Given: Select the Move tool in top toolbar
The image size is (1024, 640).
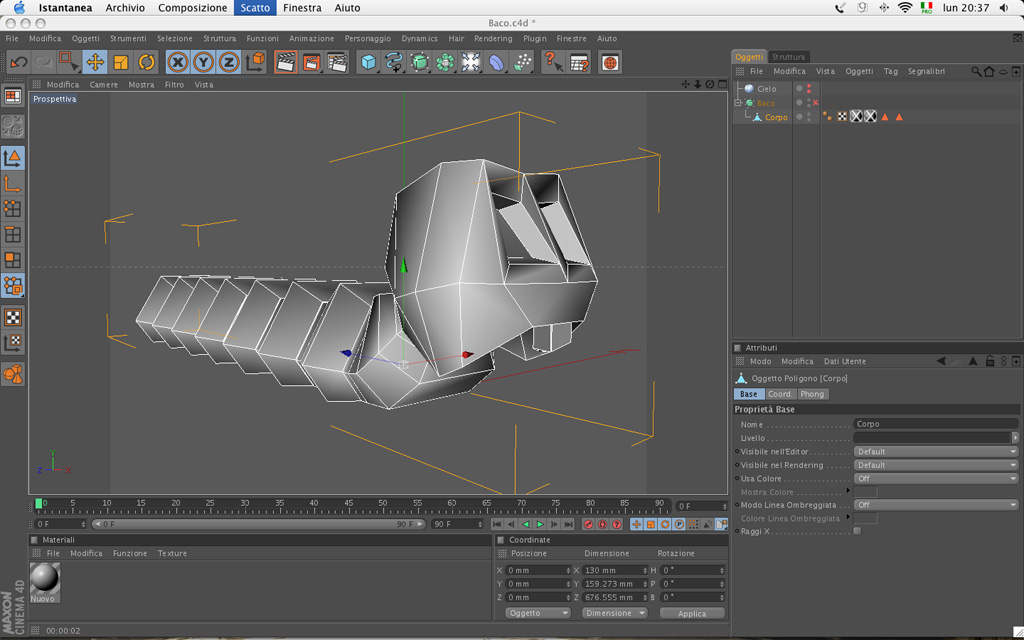Looking at the screenshot, I should [95, 62].
